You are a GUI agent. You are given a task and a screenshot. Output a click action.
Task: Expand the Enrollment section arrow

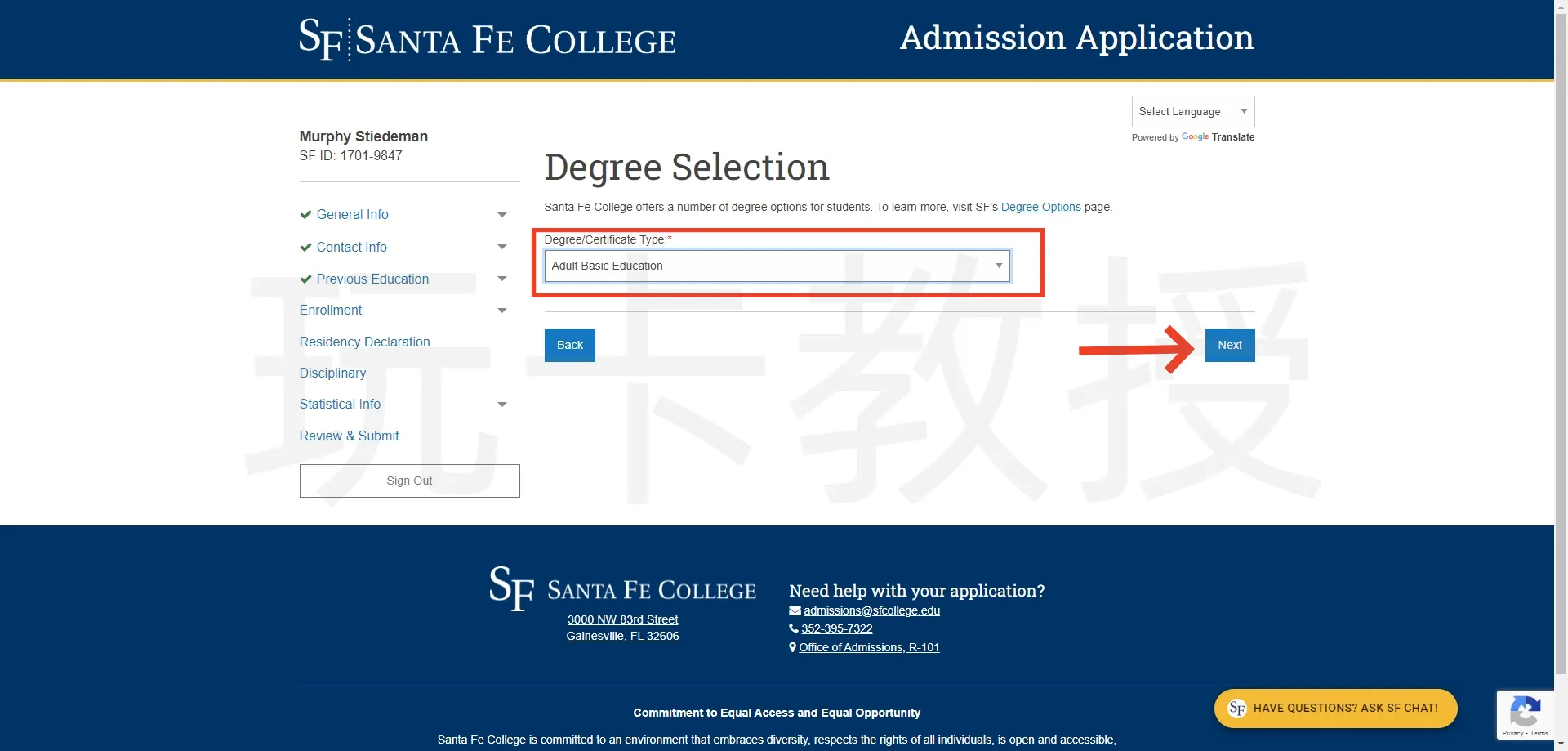pos(502,311)
